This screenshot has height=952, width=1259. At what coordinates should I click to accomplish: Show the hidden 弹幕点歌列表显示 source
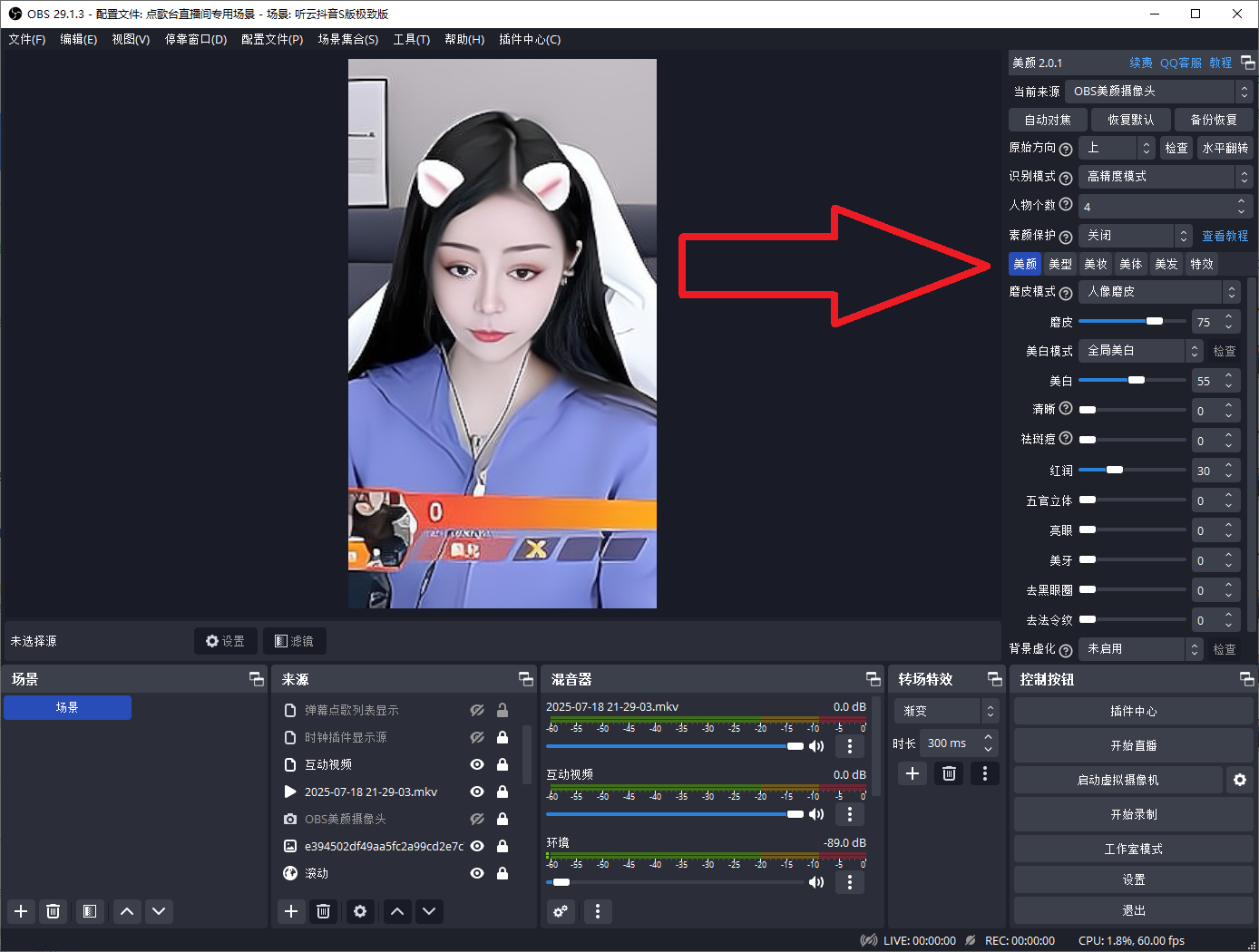point(476,710)
